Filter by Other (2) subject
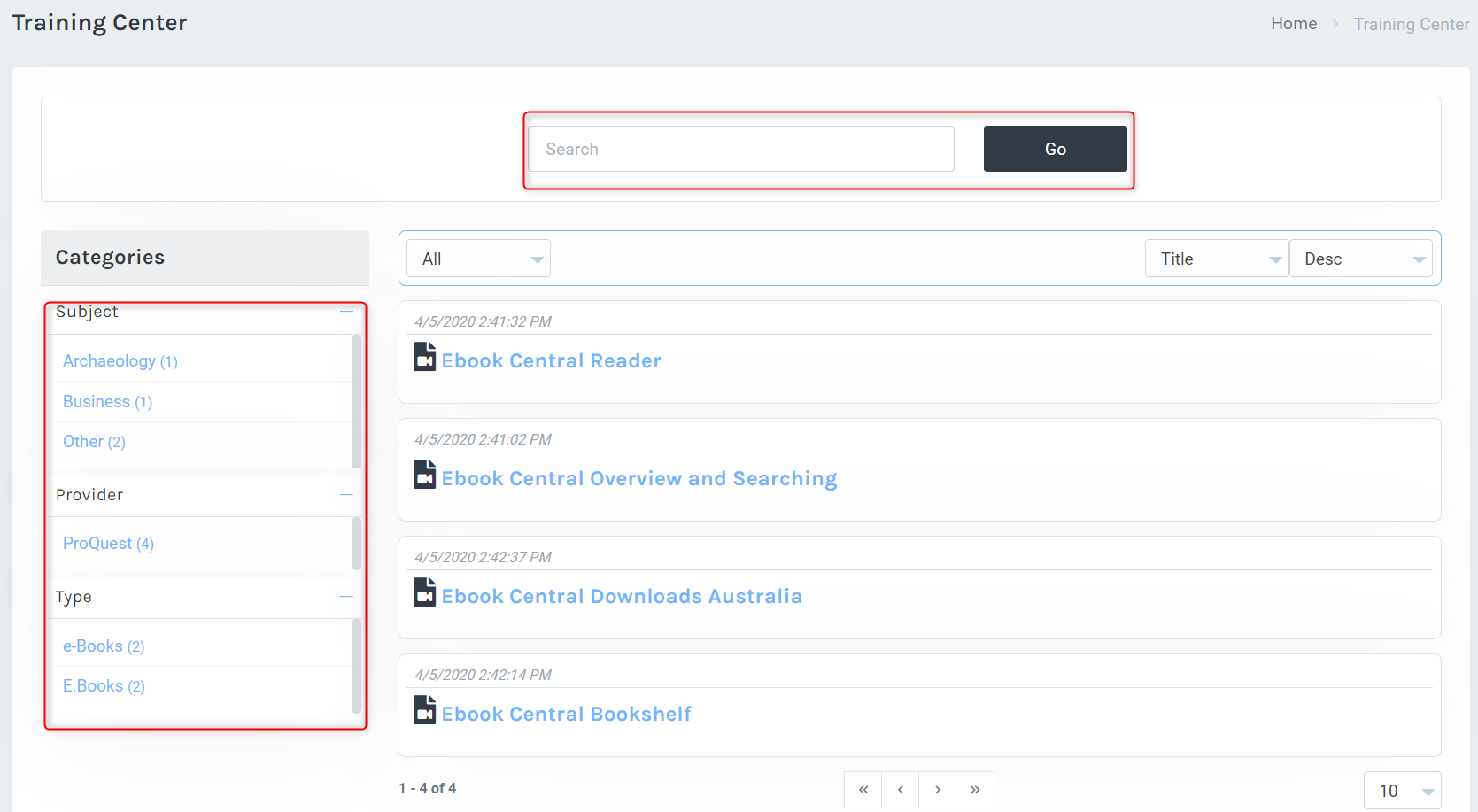Screen dimensions: 1478x812 pyautogui.click(x=94, y=442)
